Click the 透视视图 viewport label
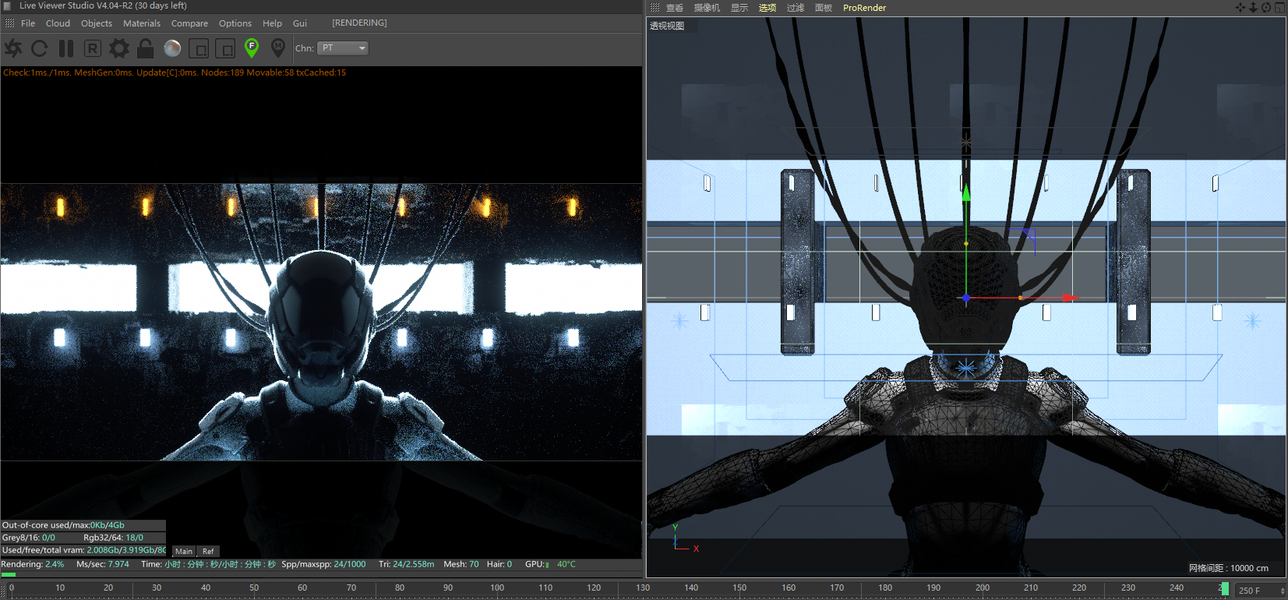Image resolution: width=1288 pixels, height=600 pixels. (667, 26)
